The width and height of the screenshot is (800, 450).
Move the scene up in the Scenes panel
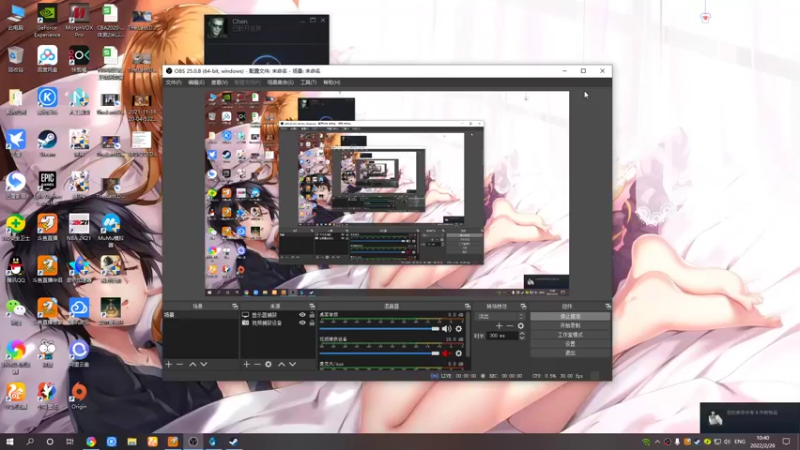(x=192, y=364)
